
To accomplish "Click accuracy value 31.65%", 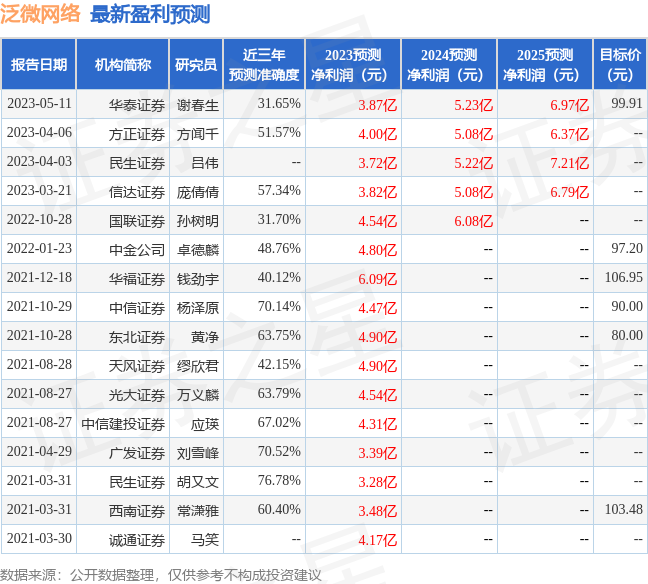I will 279,104.
